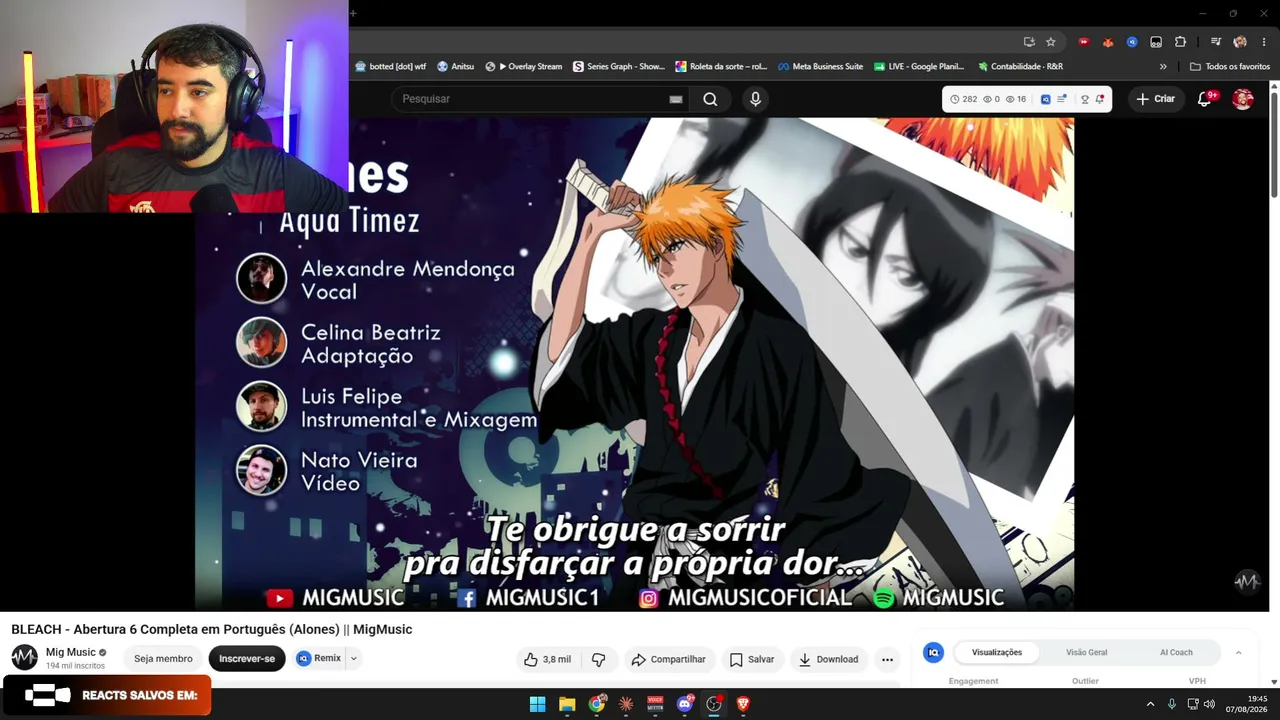Image resolution: width=1280 pixels, height=720 pixels.
Task: Click the Salvar button
Action: pyautogui.click(x=752, y=659)
